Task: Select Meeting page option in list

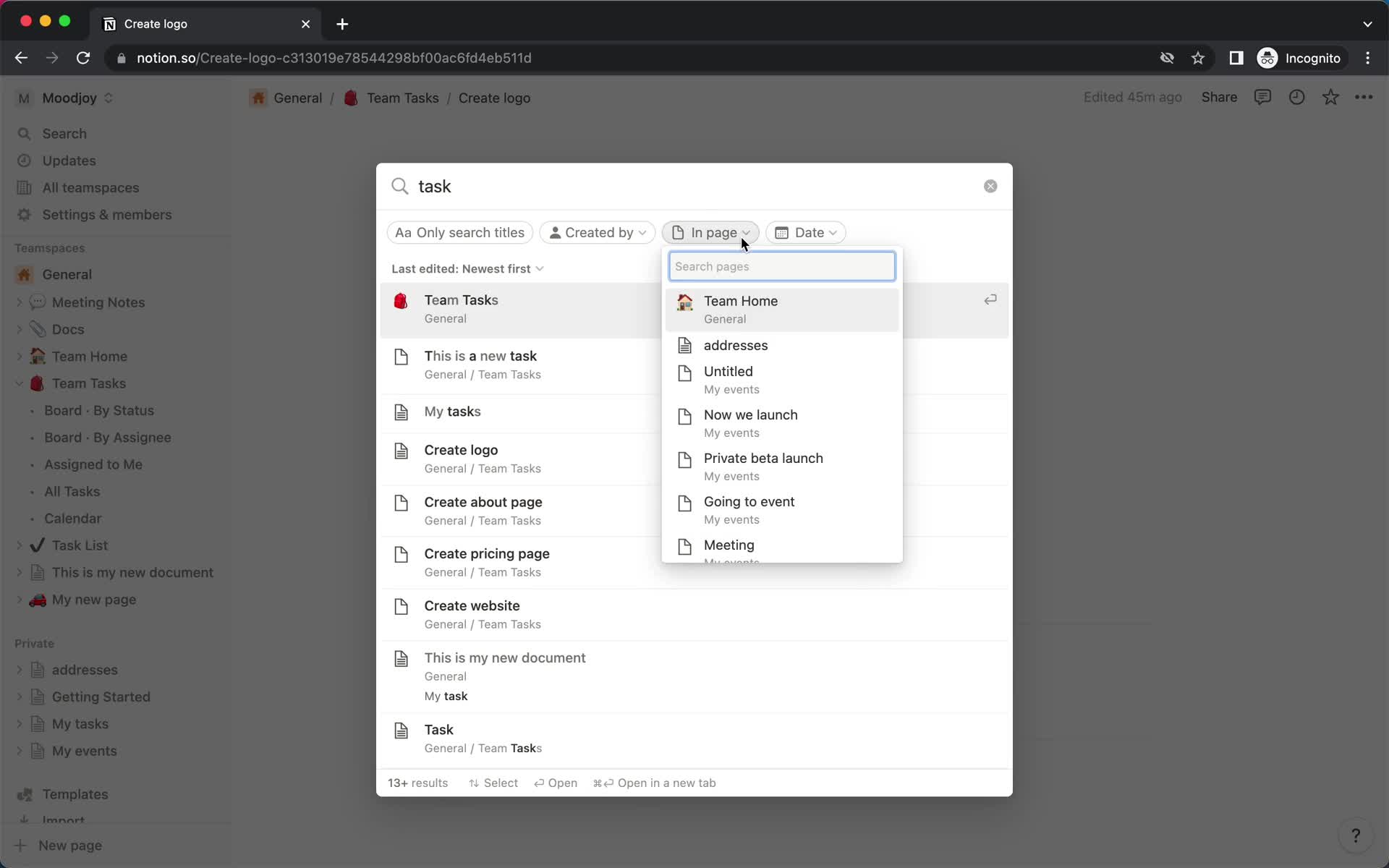Action: (782, 548)
